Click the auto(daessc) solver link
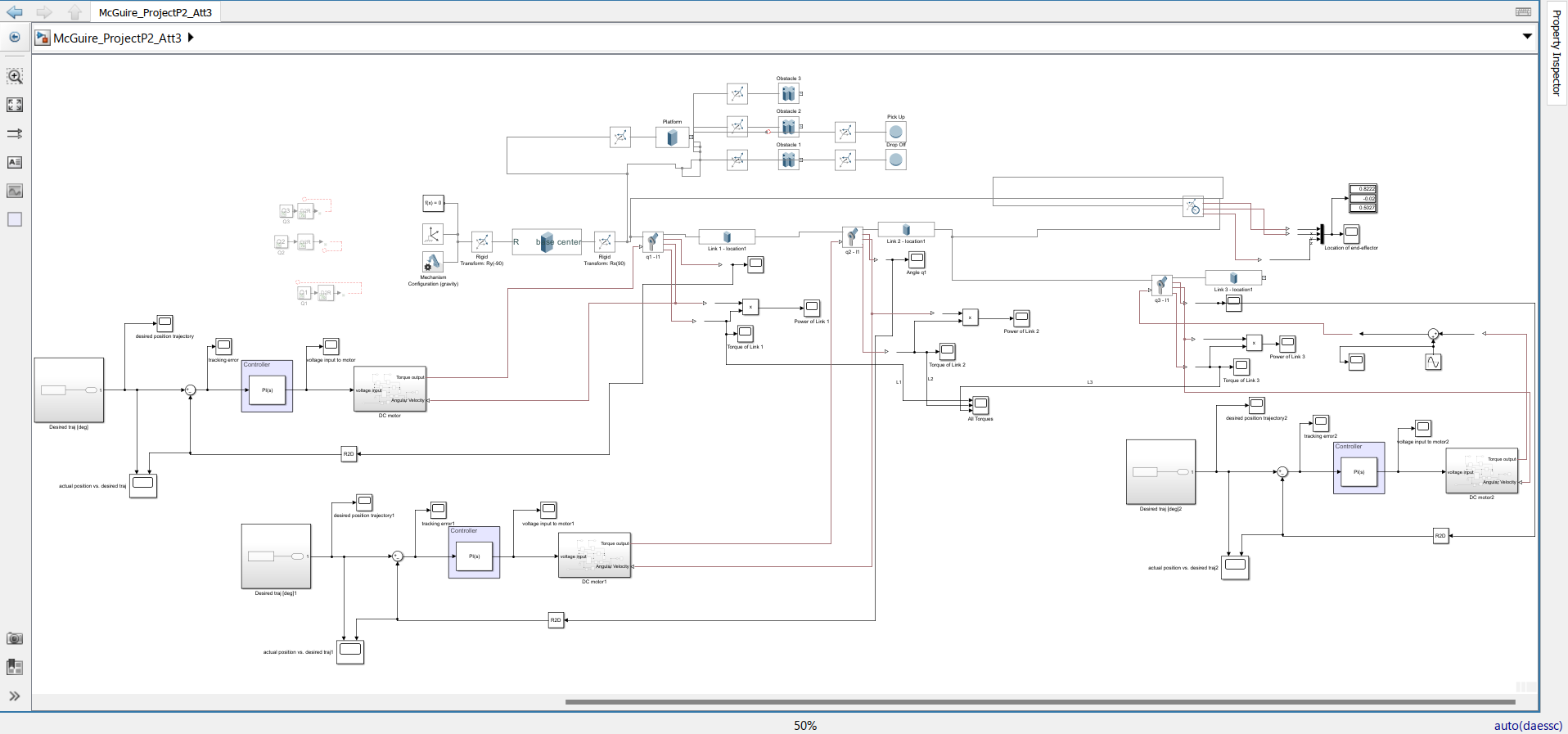The height and width of the screenshot is (734, 1568). (1528, 725)
